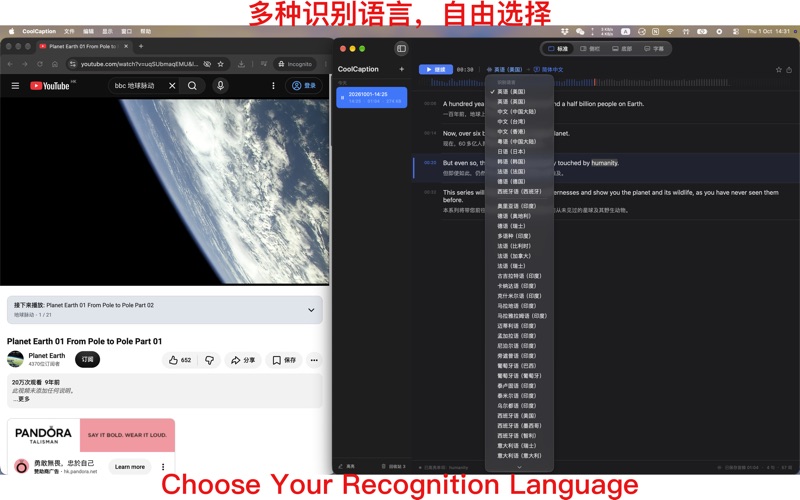Click the 继续 play button
Screen dimensions: 800x500
(x=436, y=69)
